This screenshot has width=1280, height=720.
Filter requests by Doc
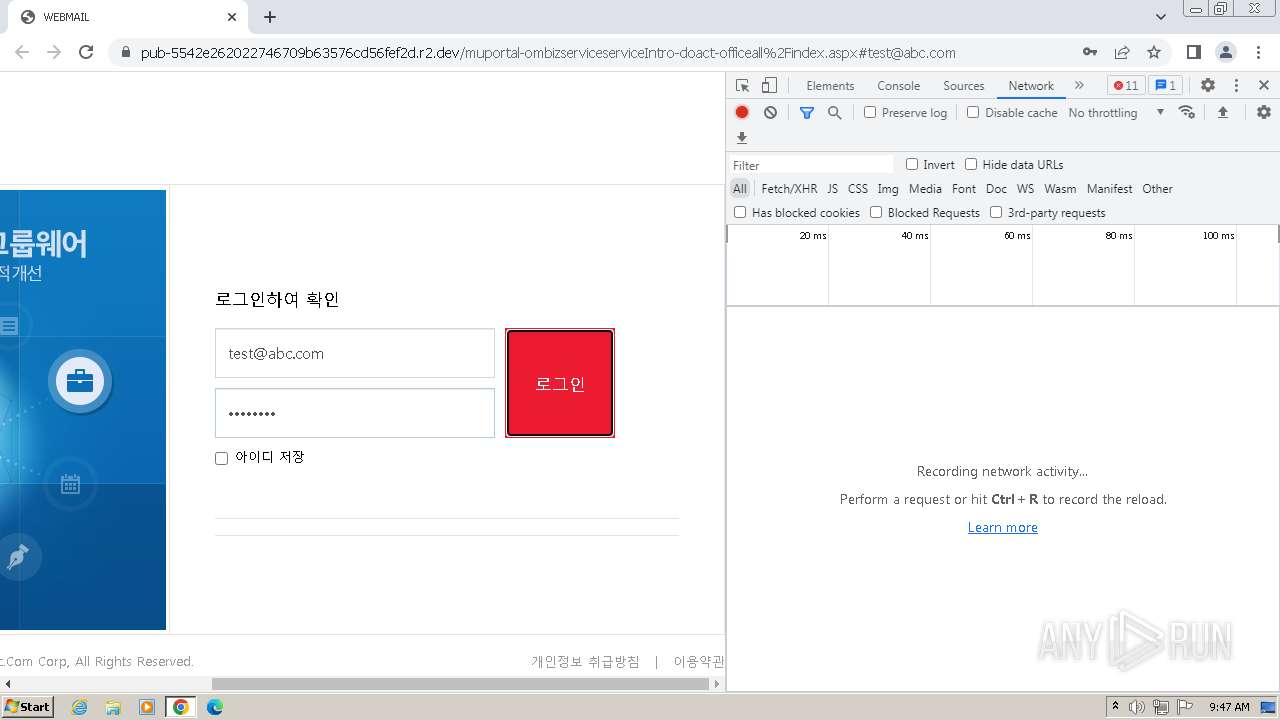[996, 188]
